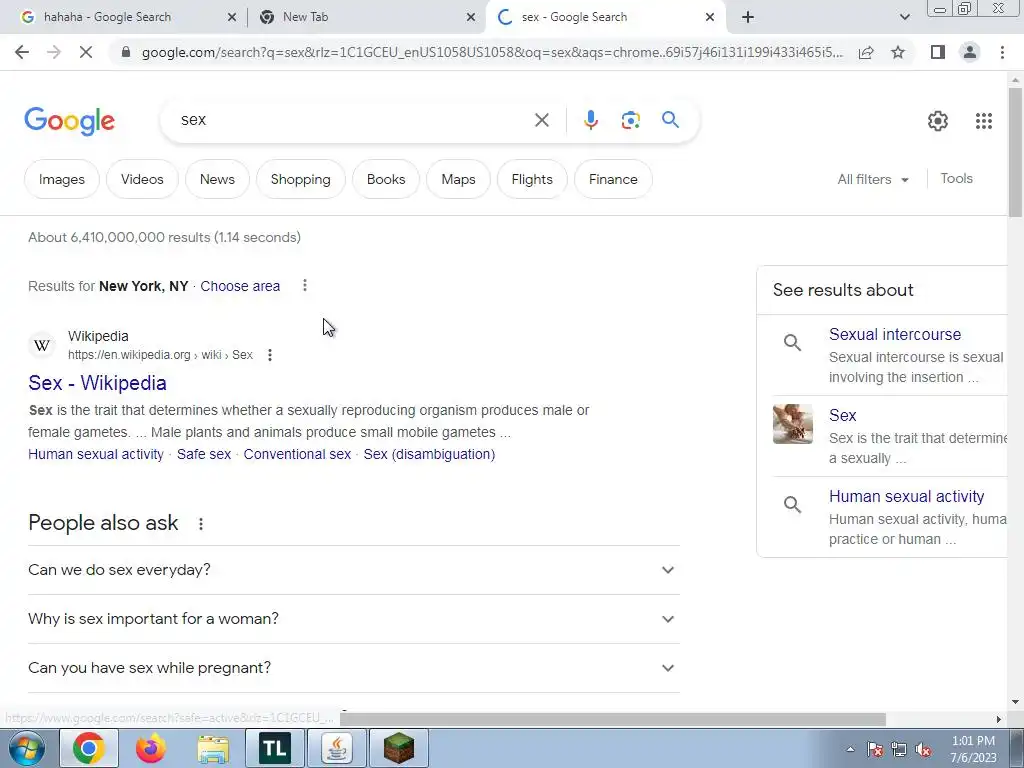Click the thumbnail beside Sex in side panel

pyautogui.click(x=793, y=424)
